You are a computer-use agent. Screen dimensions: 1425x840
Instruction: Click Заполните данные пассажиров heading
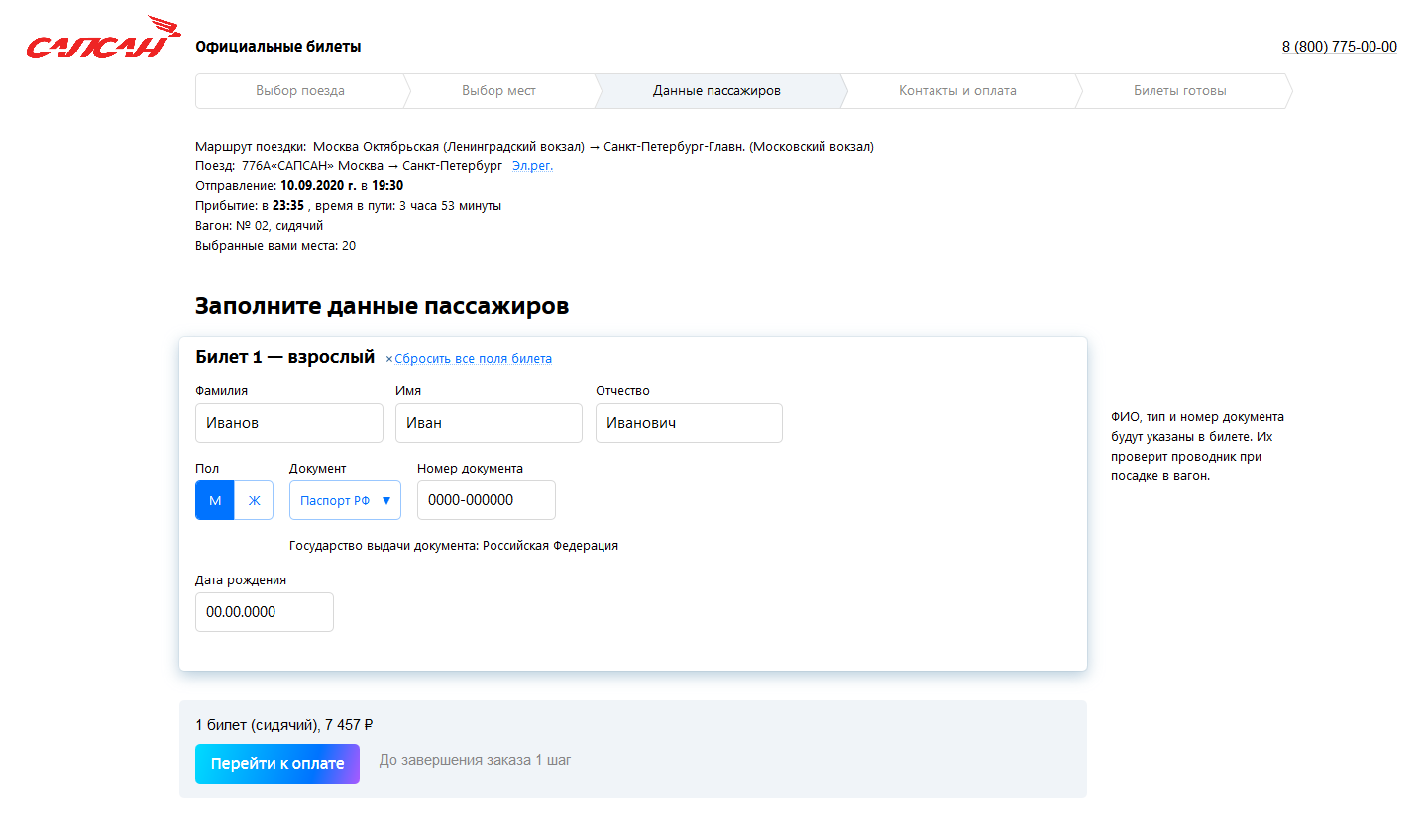[x=382, y=306]
